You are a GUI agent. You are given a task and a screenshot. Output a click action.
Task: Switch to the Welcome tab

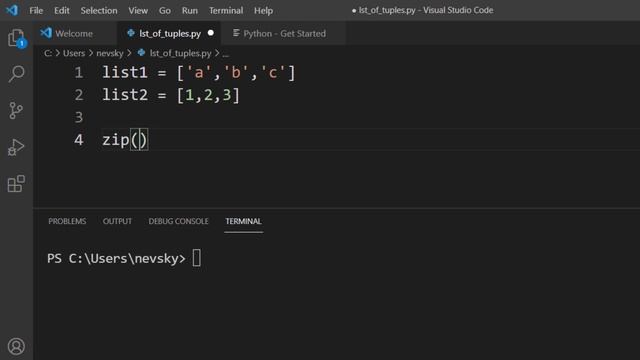[x=74, y=33]
